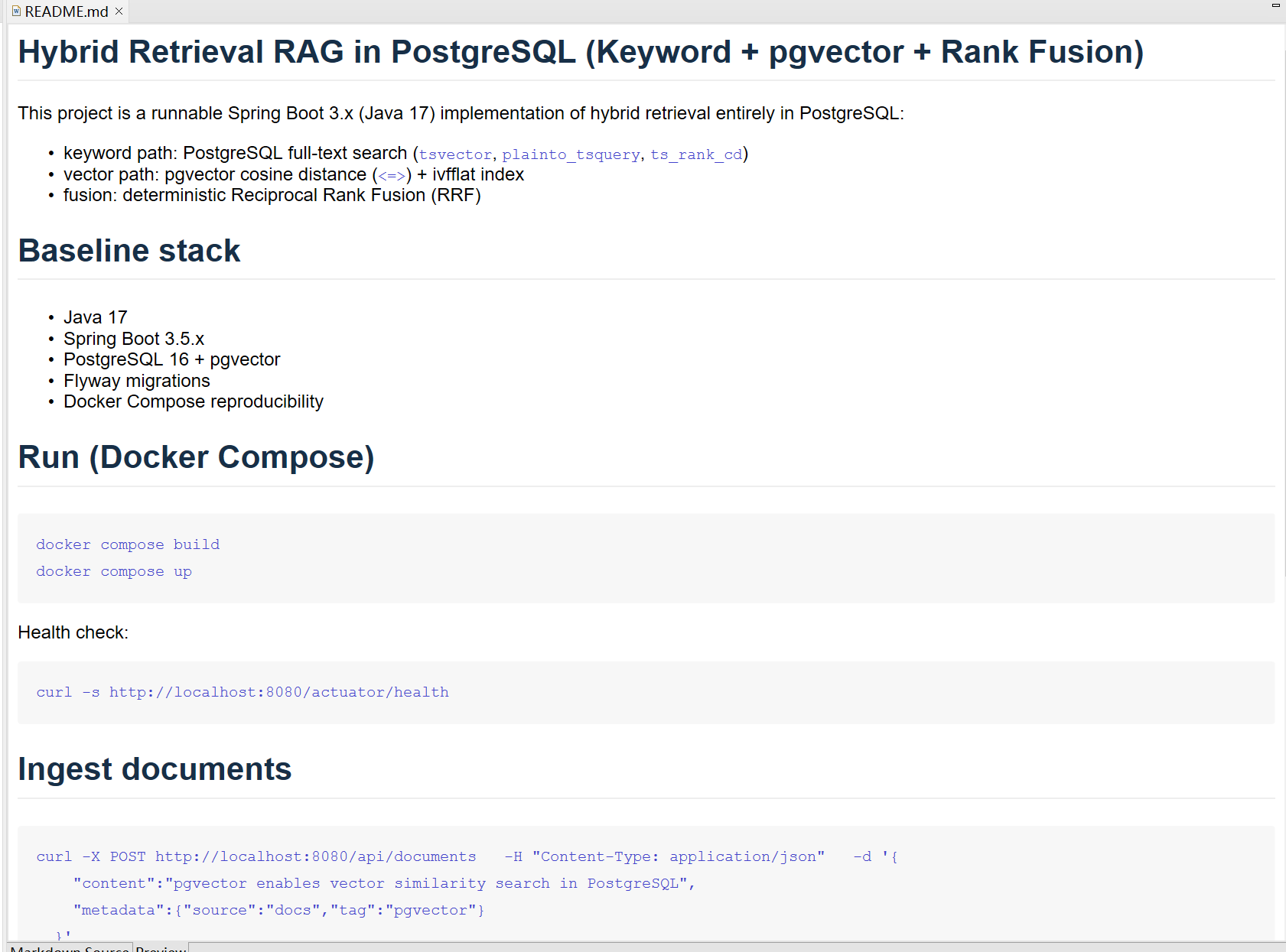Click the Ingest documents heading

(x=155, y=769)
